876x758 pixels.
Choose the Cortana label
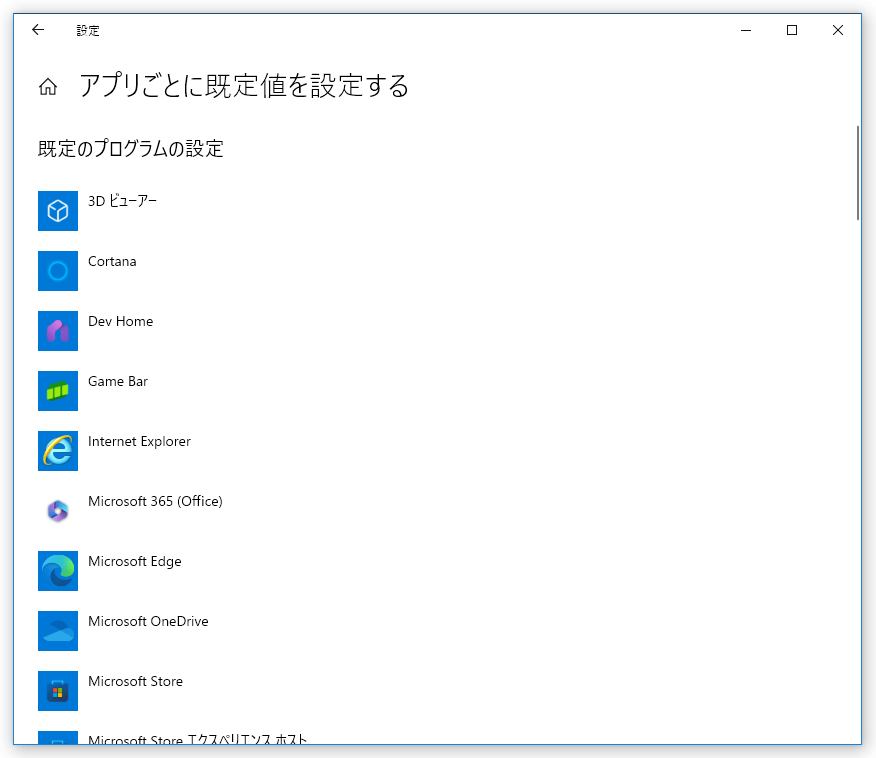[x=112, y=261]
